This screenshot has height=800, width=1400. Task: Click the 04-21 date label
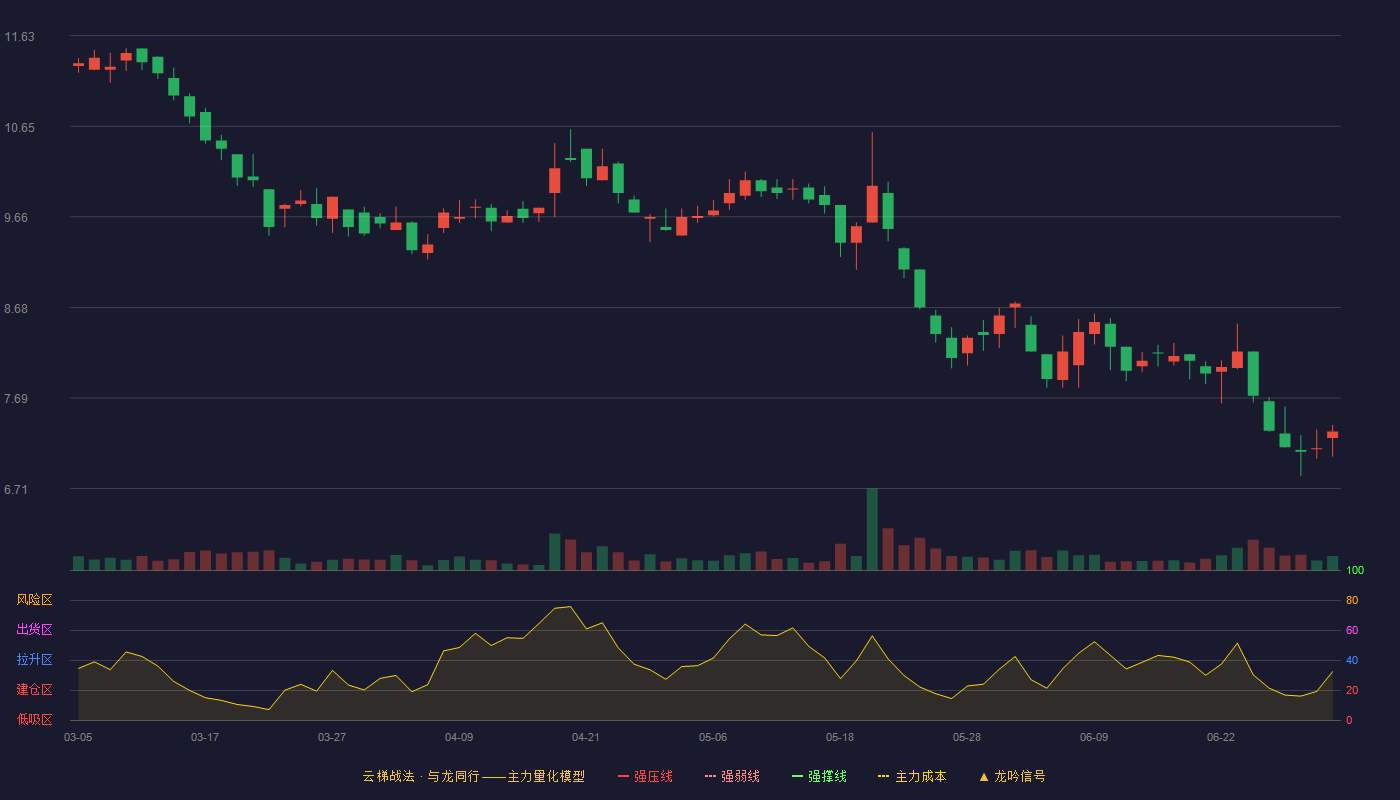(x=586, y=737)
